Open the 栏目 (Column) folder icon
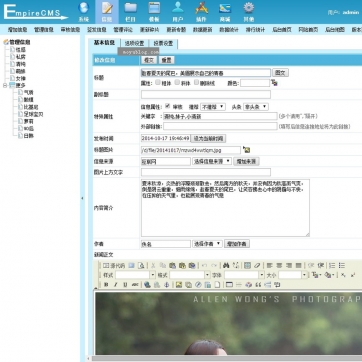This screenshot has height=362, width=362. pos(131,11)
